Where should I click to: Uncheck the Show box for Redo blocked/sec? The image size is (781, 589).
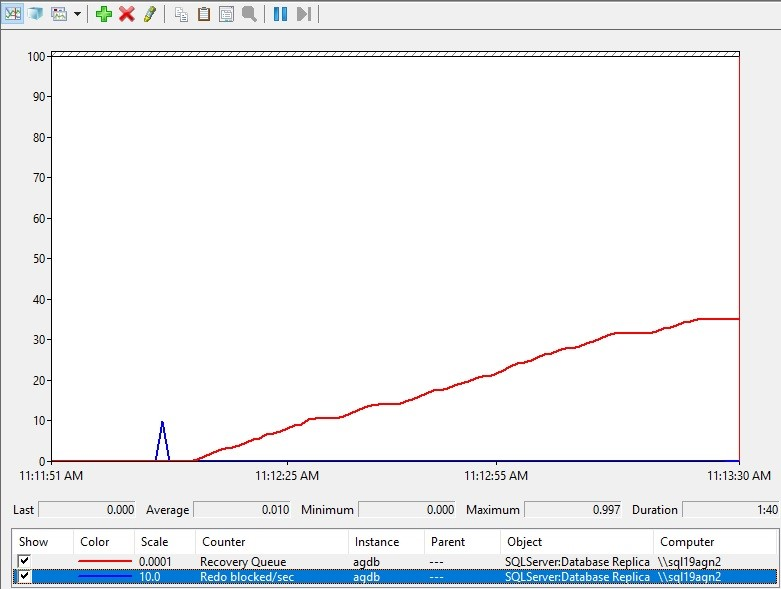[24, 577]
